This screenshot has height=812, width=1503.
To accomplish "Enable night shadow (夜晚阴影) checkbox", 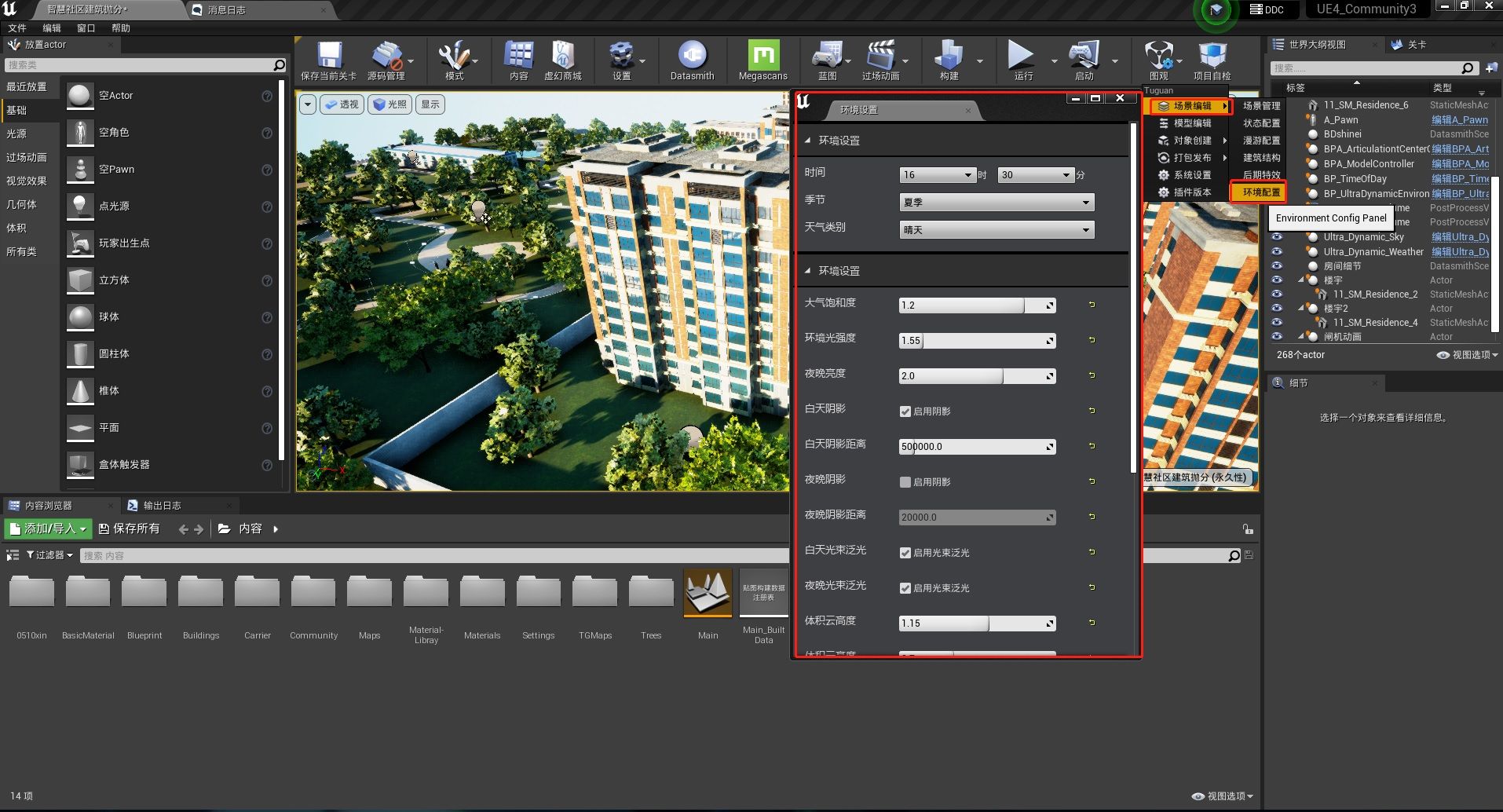I will [x=905, y=482].
